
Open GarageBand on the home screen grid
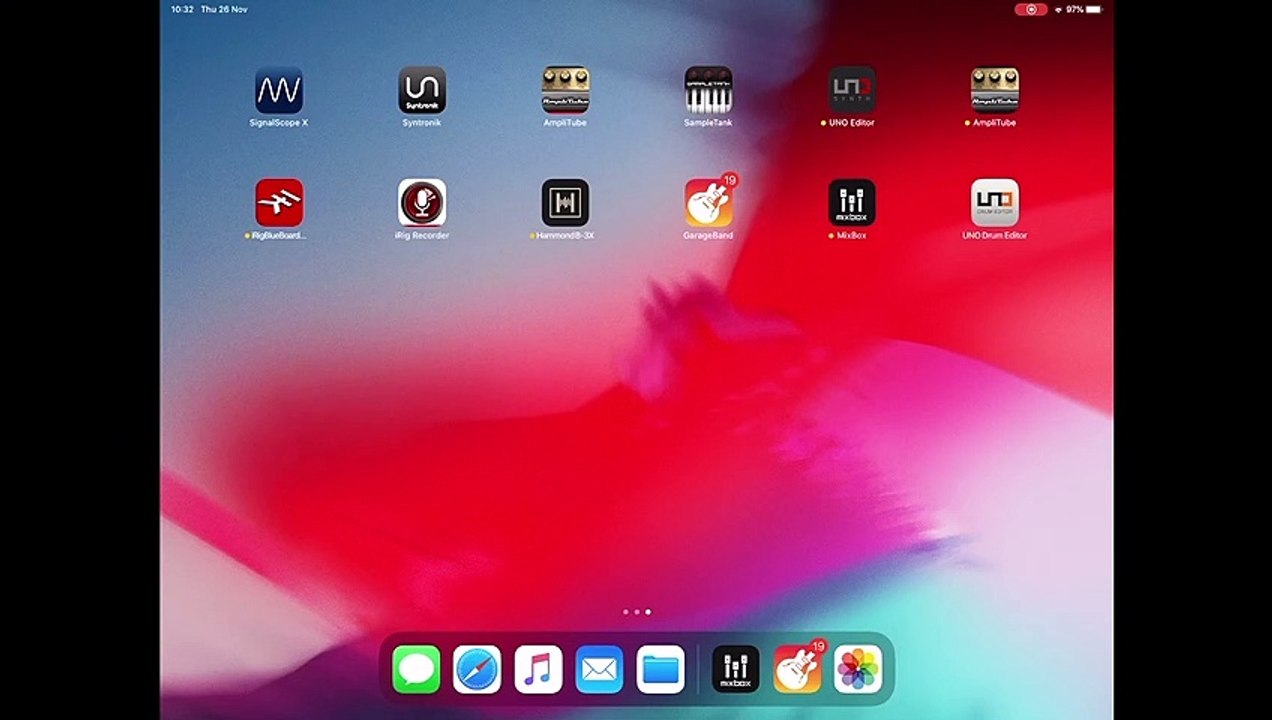coord(708,203)
